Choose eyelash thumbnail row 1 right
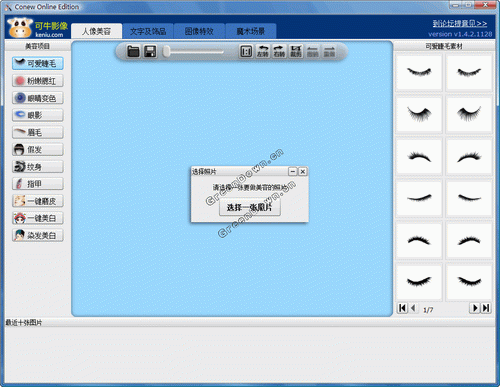 click(x=469, y=72)
